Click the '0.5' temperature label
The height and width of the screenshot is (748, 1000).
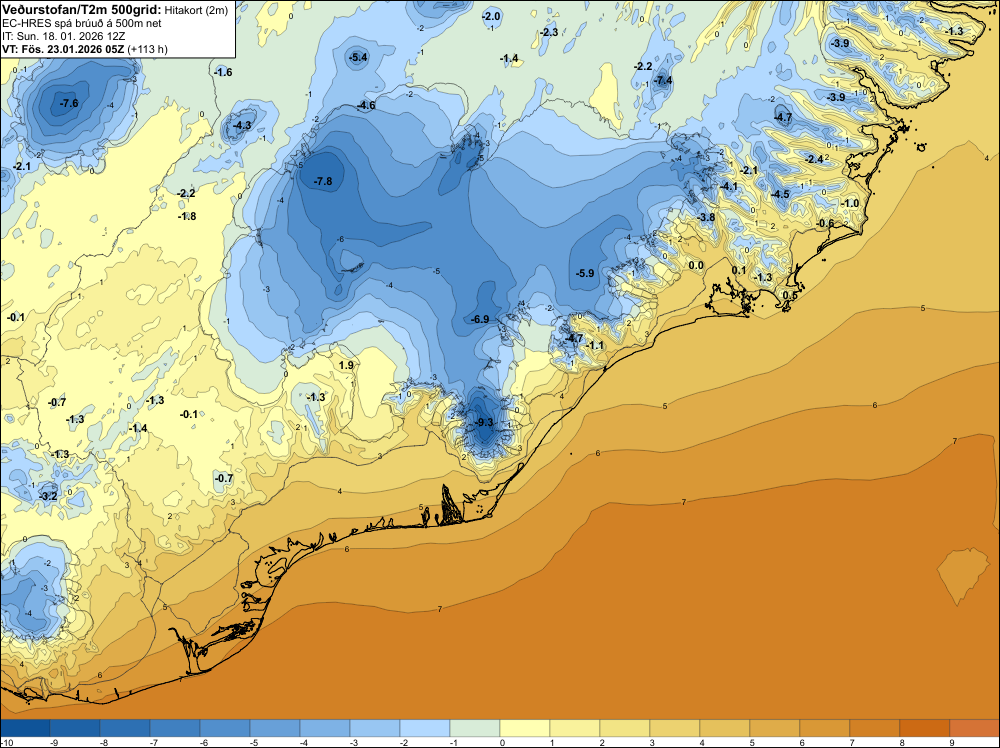[x=790, y=295]
